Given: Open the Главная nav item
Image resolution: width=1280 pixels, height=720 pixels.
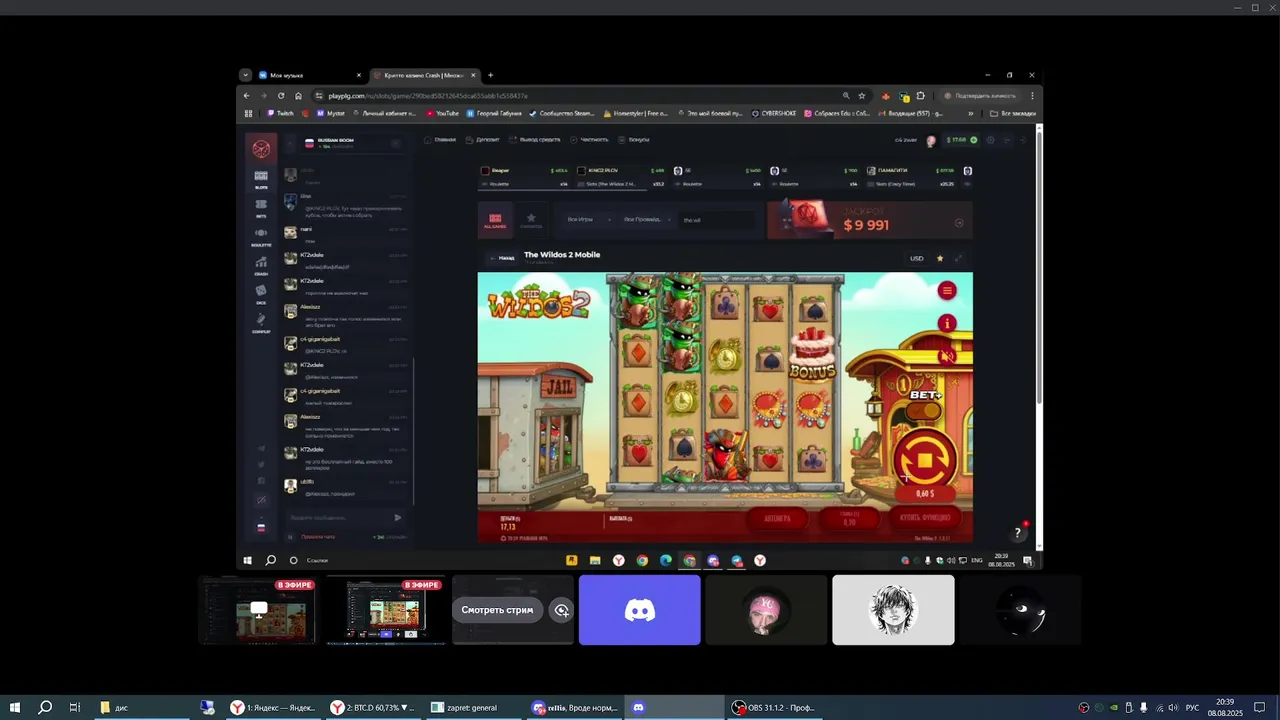Looking at the screenshot, I should (x=440, y=140).
